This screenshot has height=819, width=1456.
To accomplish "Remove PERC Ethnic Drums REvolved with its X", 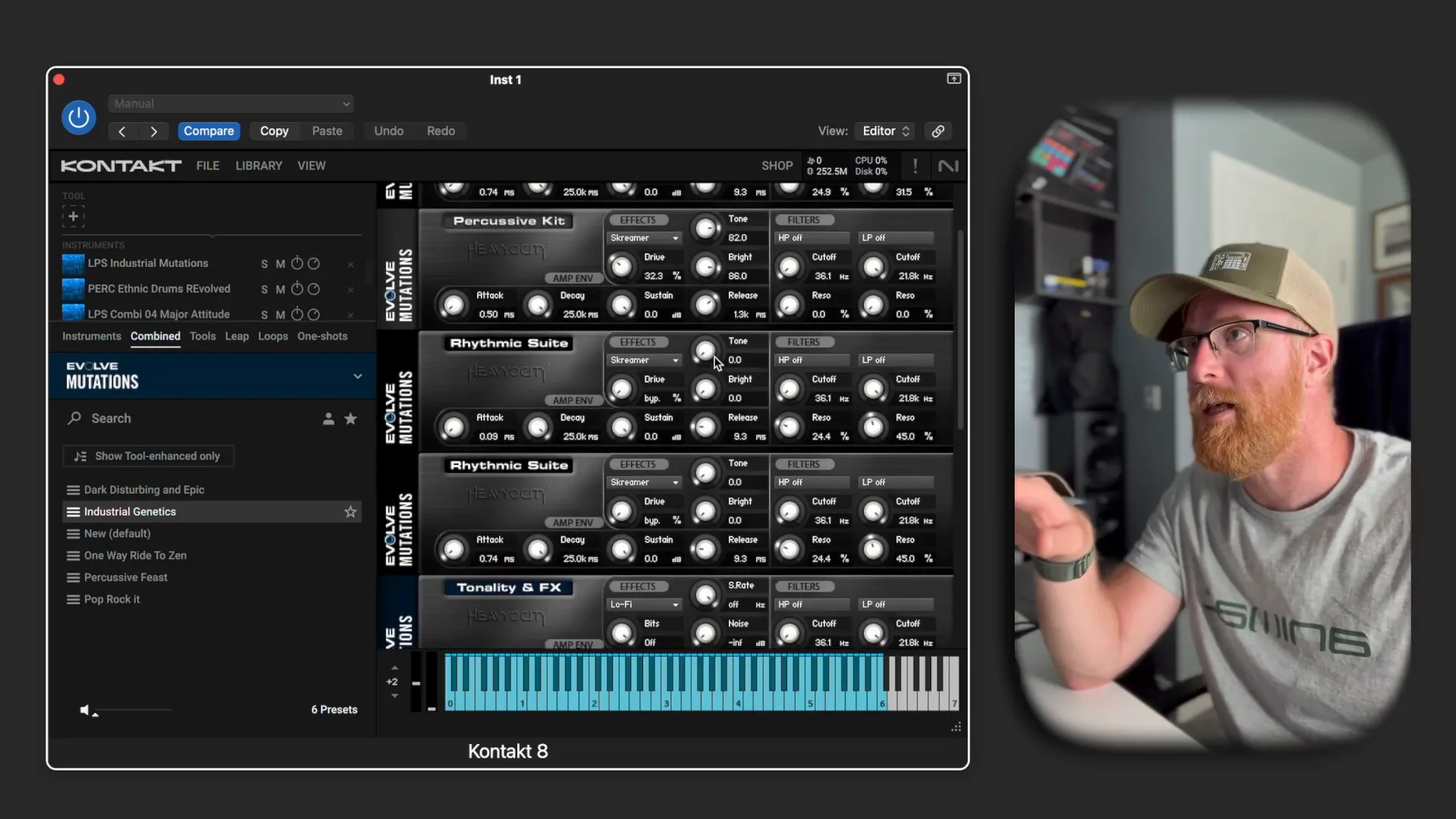I will click(350, 290).
